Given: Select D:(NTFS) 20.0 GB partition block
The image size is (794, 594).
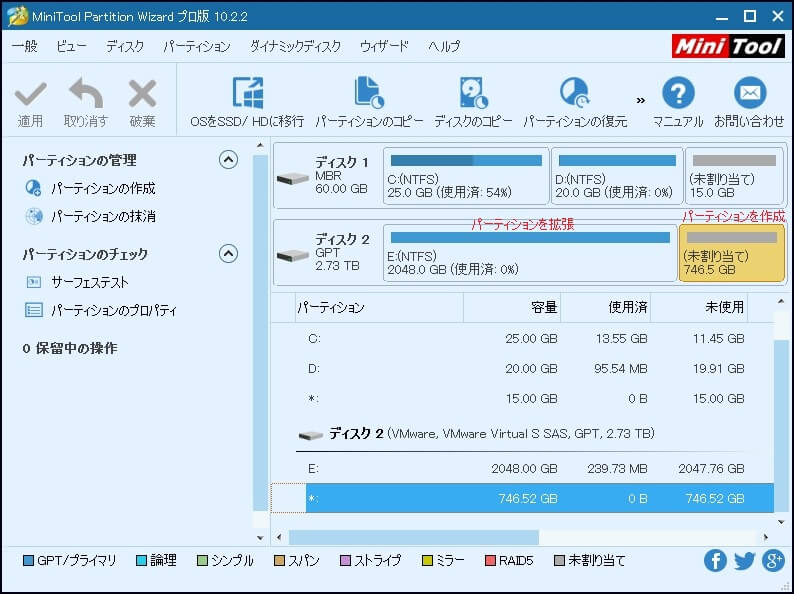Looking at the screenshot, I should pos(617,176).
